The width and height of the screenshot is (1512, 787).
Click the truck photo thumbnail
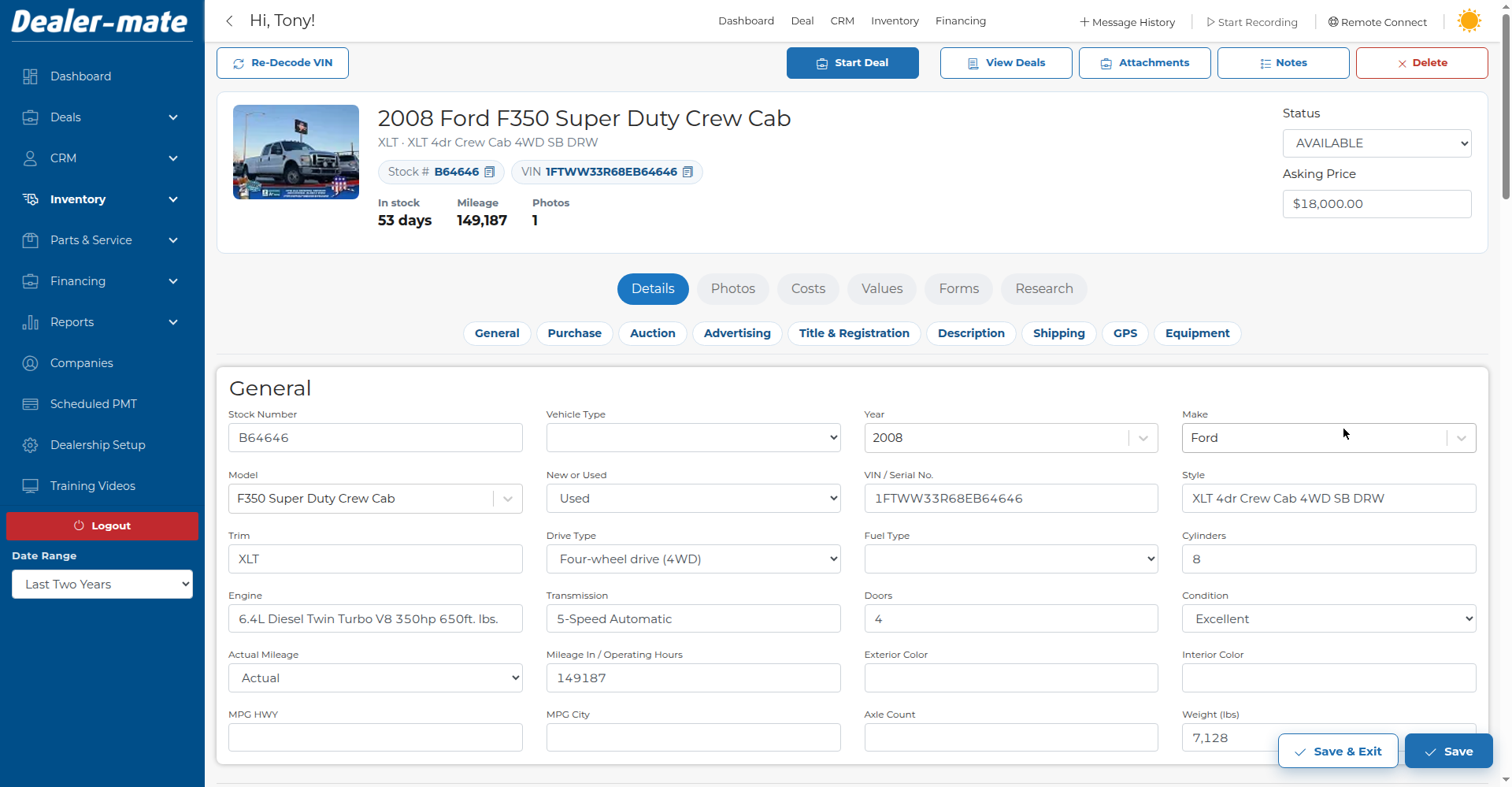pyautogui.click(x=296, y=152)
